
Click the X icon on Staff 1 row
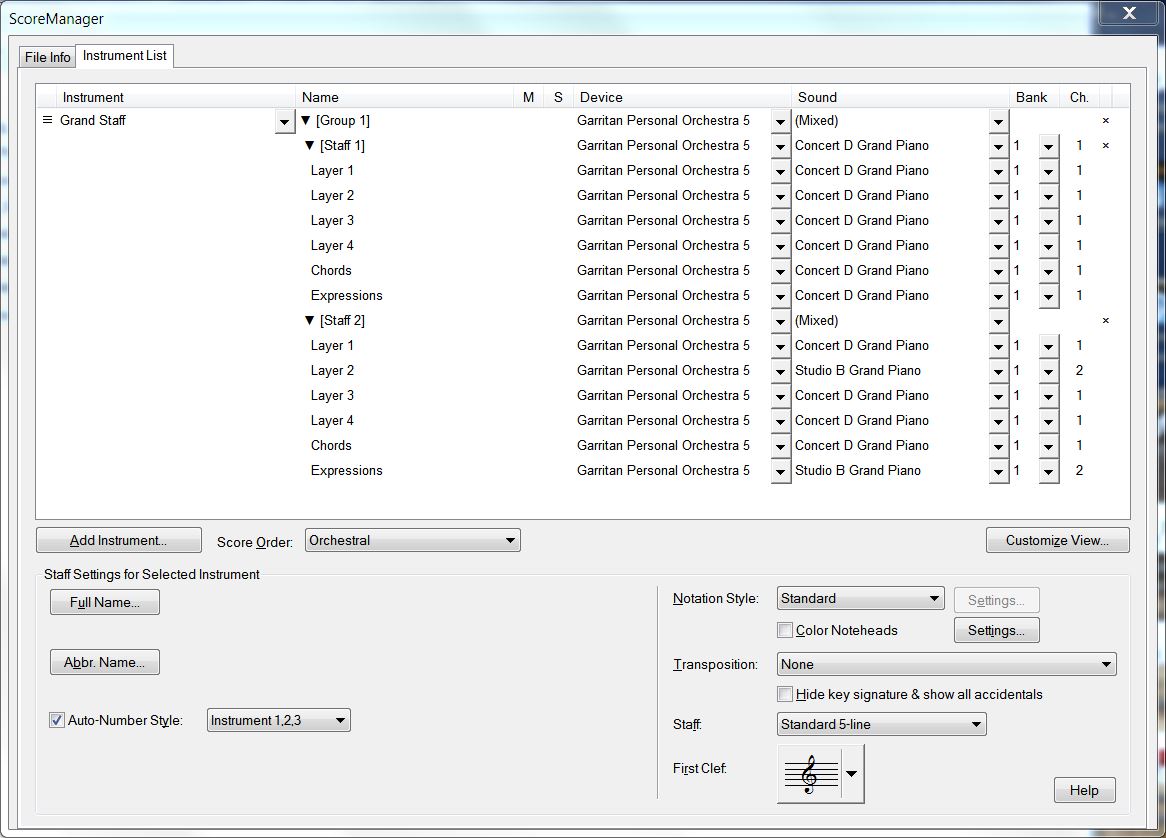[x=1105, y=145]
